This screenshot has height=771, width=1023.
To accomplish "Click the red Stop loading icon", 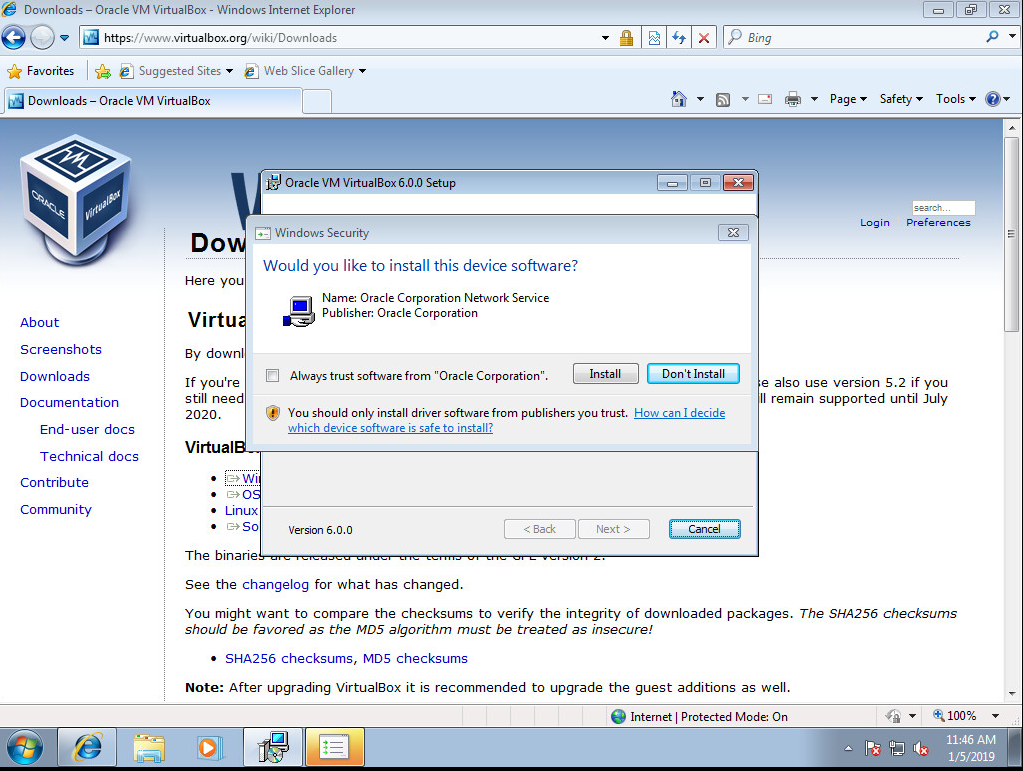I will point(704,38).
